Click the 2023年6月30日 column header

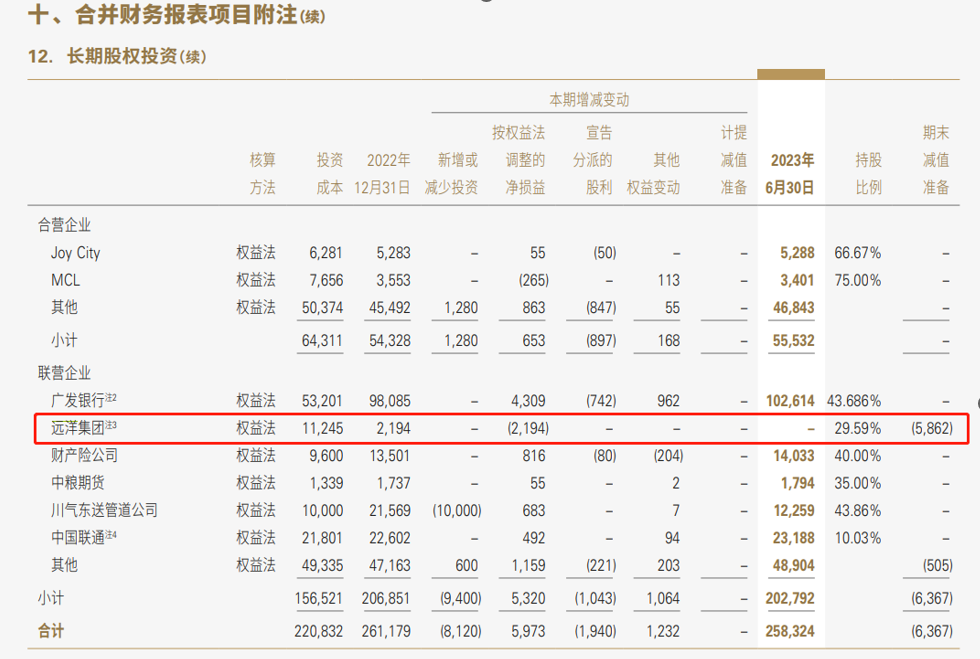click(790, 174)
